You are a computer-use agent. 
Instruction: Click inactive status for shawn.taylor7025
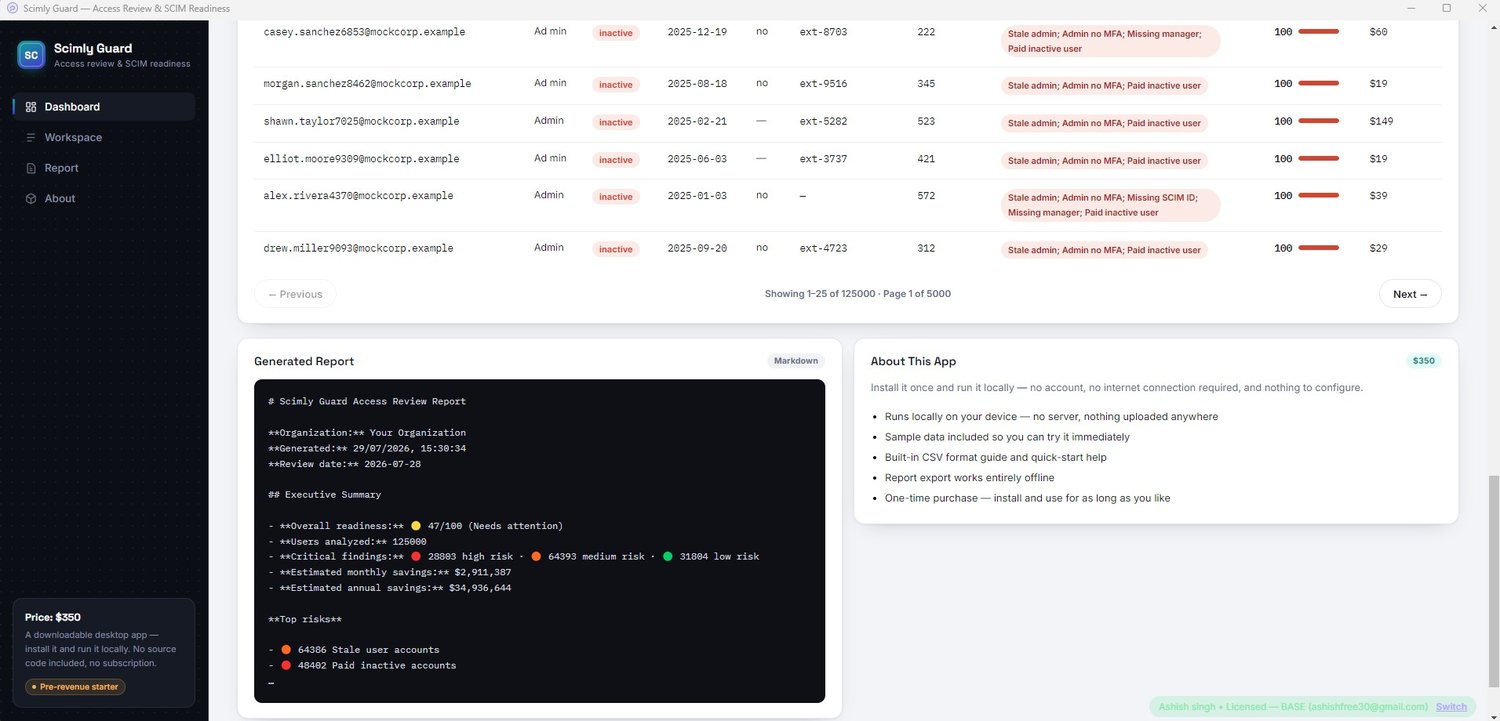616,122
